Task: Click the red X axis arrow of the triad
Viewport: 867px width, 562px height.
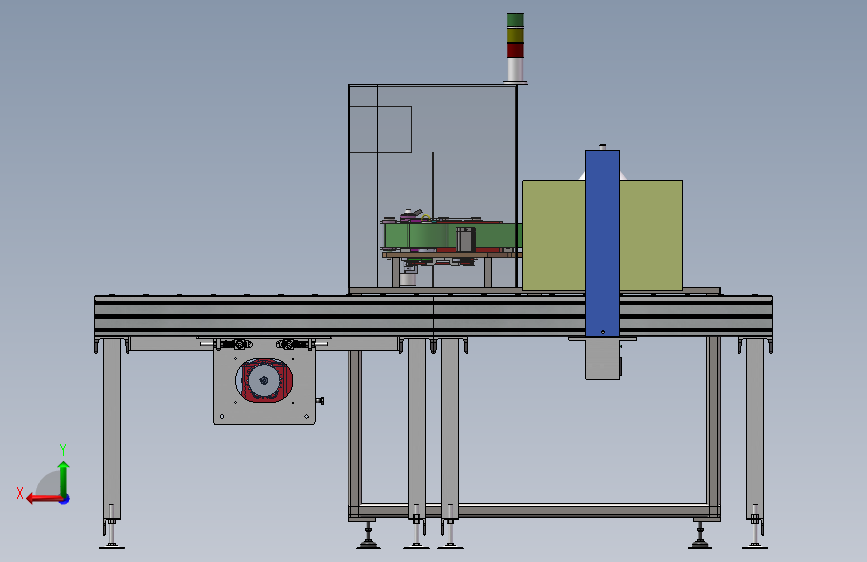Action: pyautogui.click(x=43, y=499)
